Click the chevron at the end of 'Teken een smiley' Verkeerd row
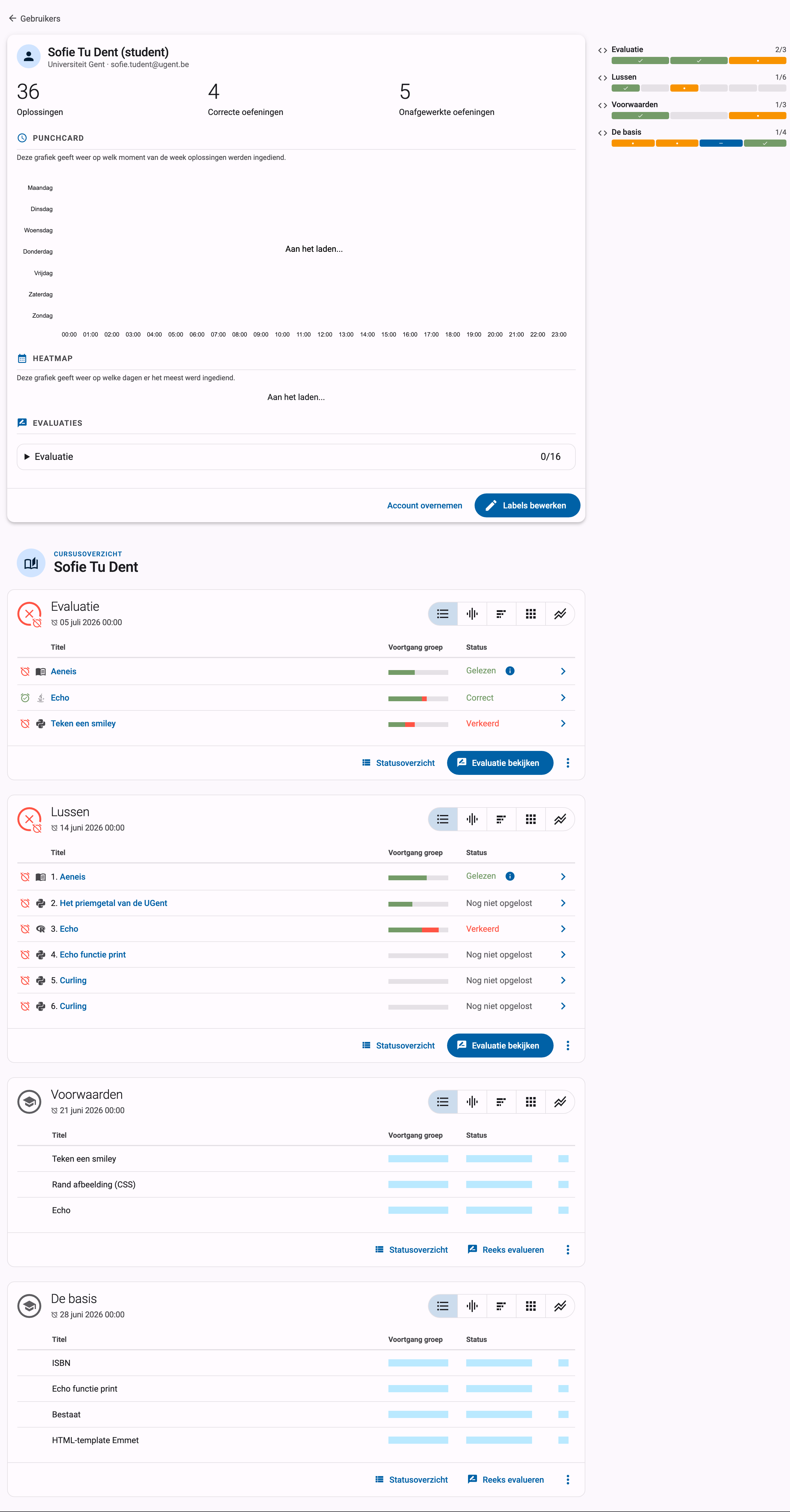This screenshot has width=790, height=1512. pyautogui.click(x=563, y=724)
